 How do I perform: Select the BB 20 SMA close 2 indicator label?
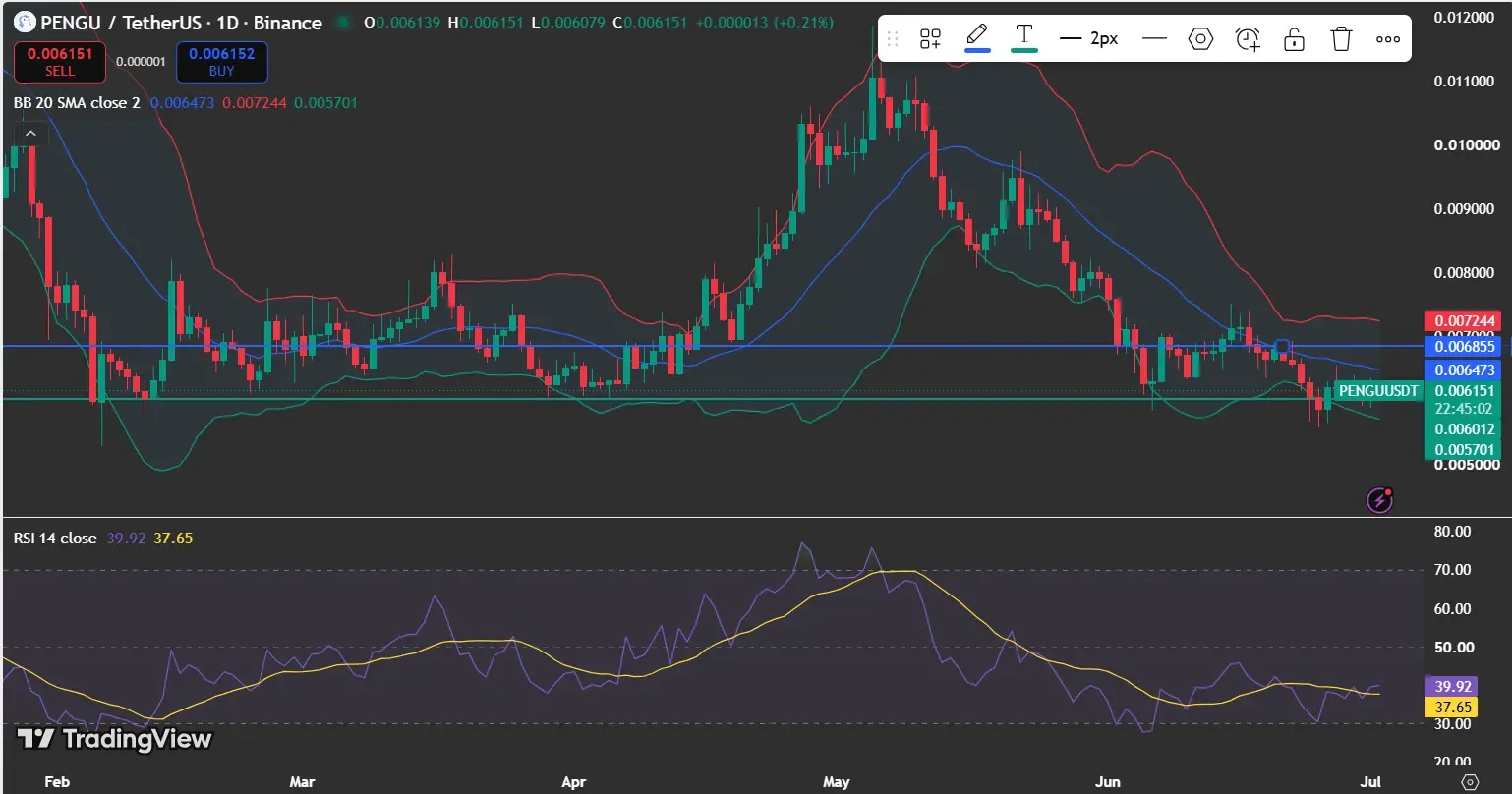point(77,102)
